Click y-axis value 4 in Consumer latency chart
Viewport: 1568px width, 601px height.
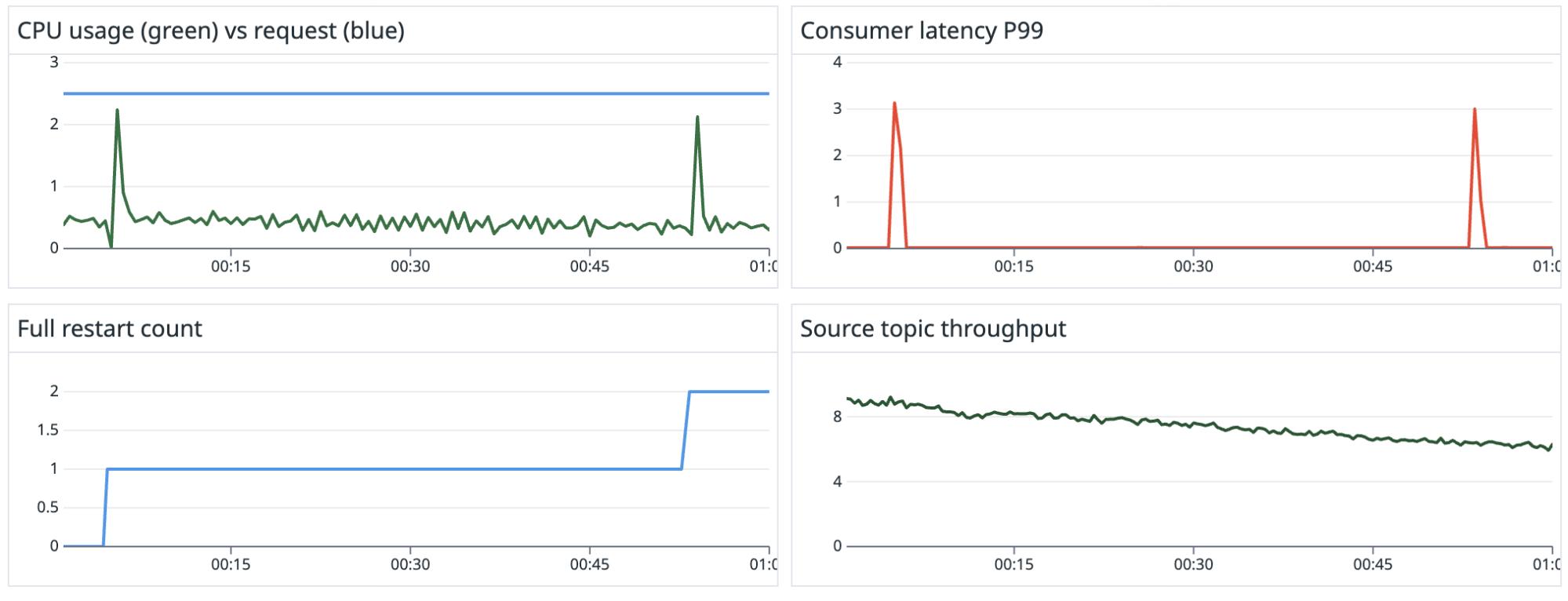pyautogui.click(x=837, y=62)
